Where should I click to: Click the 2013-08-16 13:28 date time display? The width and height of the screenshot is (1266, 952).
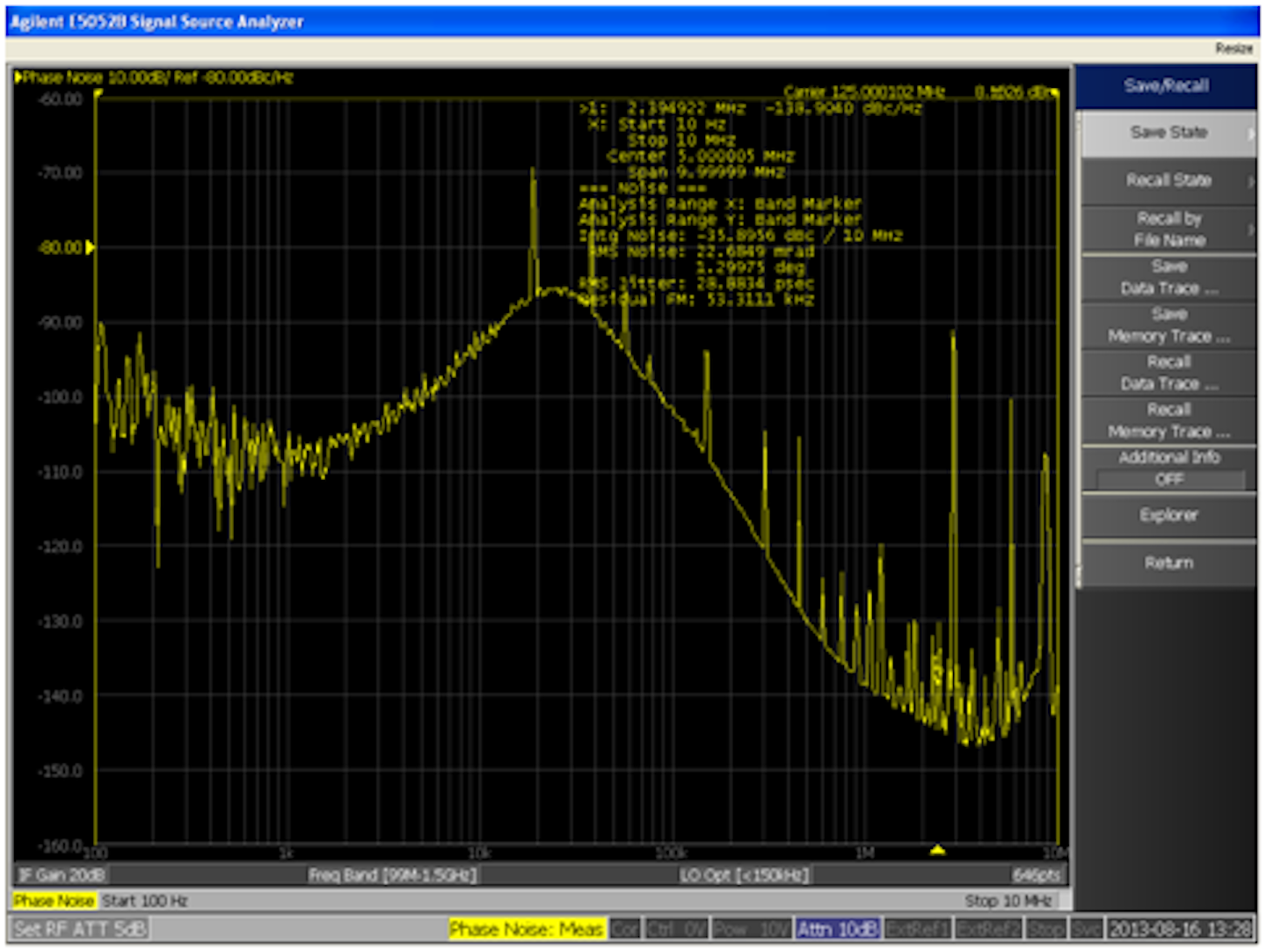1179,929
